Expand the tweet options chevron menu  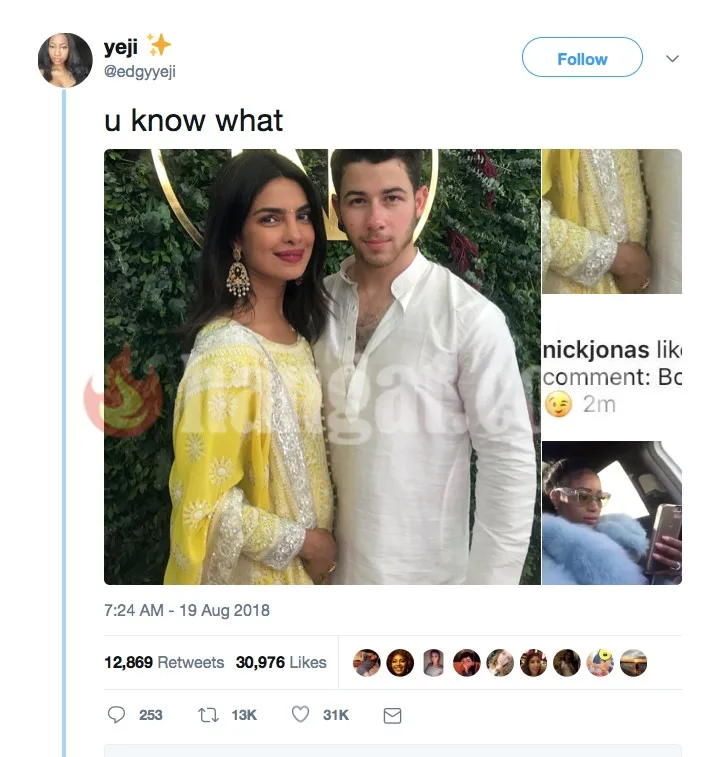(672, 58)
